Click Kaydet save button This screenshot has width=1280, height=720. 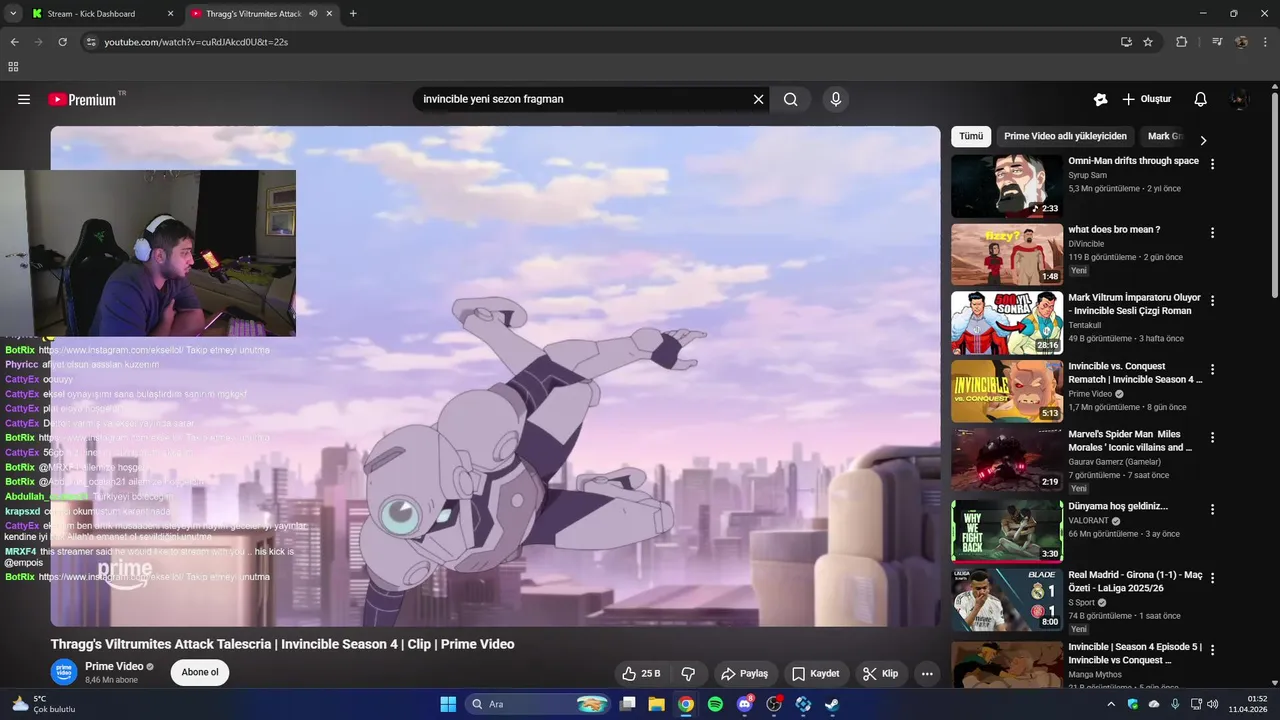click(816, 674)
